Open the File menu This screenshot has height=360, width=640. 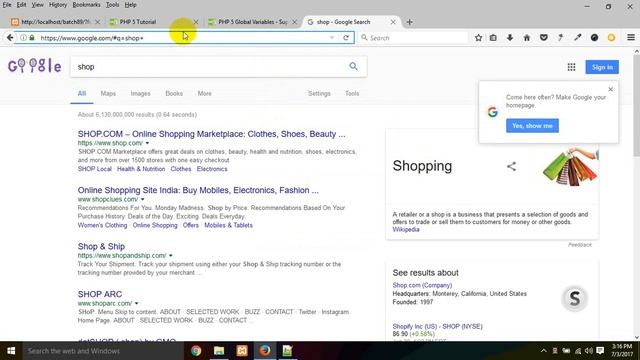click(7, 5)
